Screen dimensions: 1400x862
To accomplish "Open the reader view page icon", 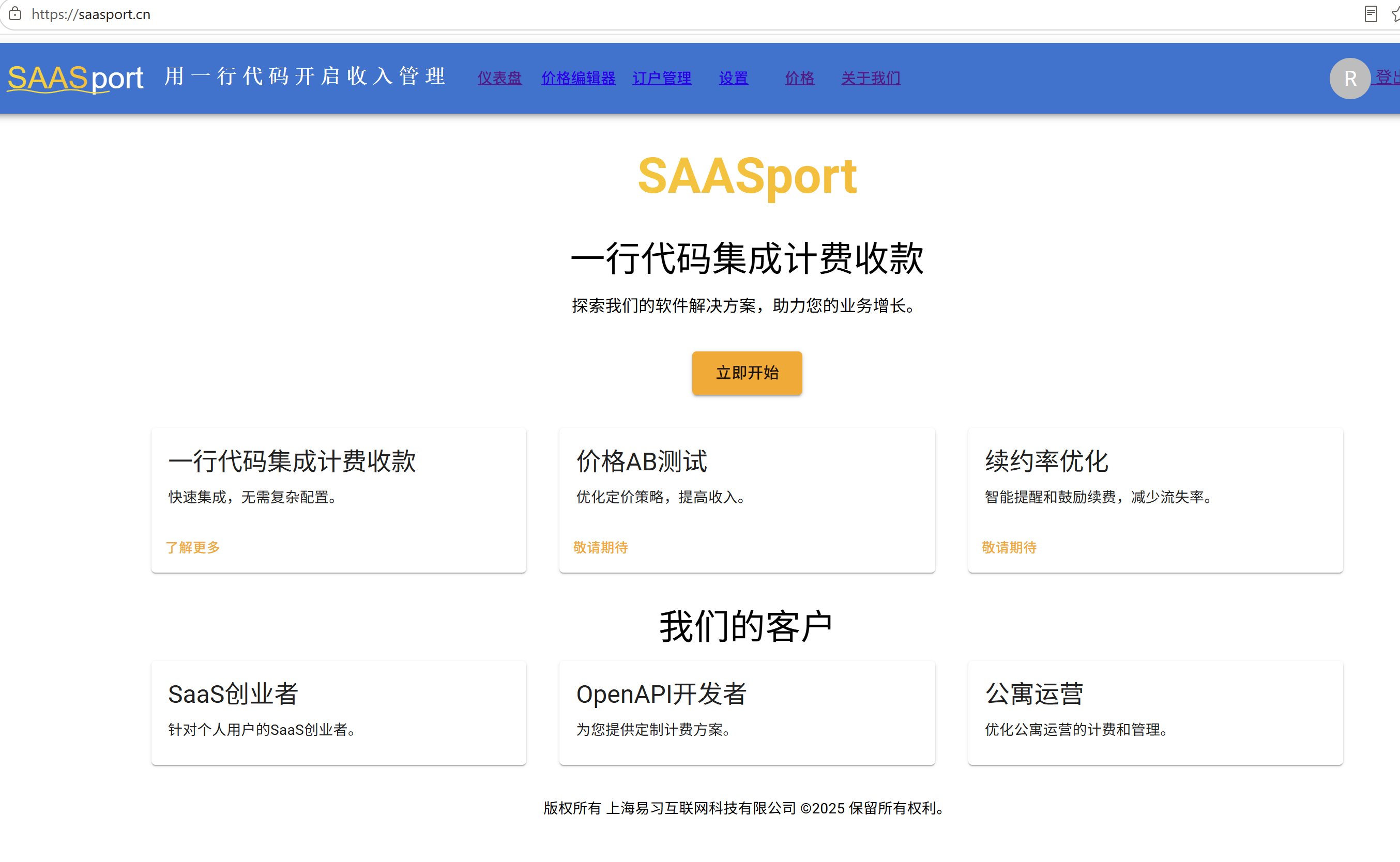I will [x=1371, y=13].
